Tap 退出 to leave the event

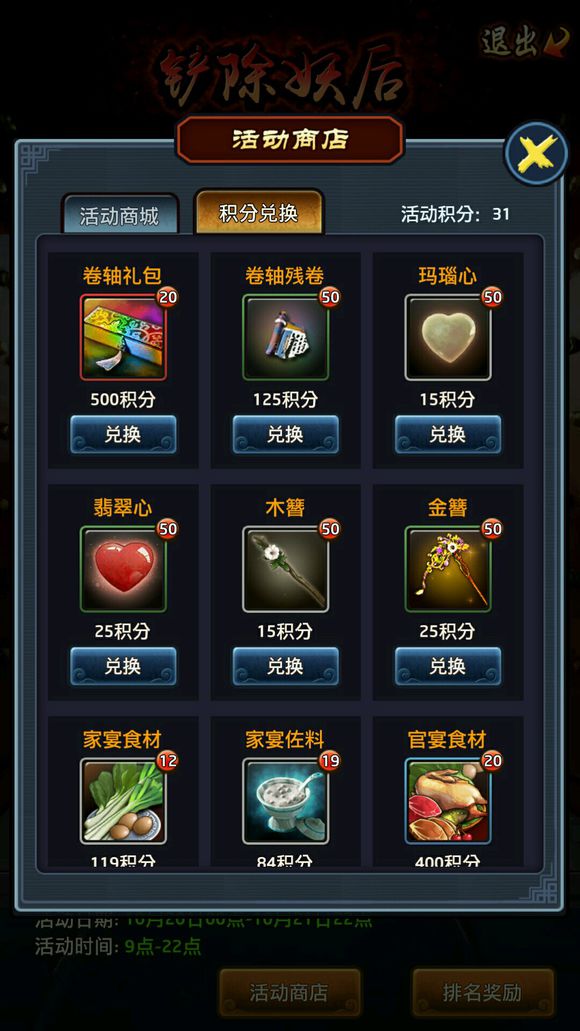pos(524,41)
